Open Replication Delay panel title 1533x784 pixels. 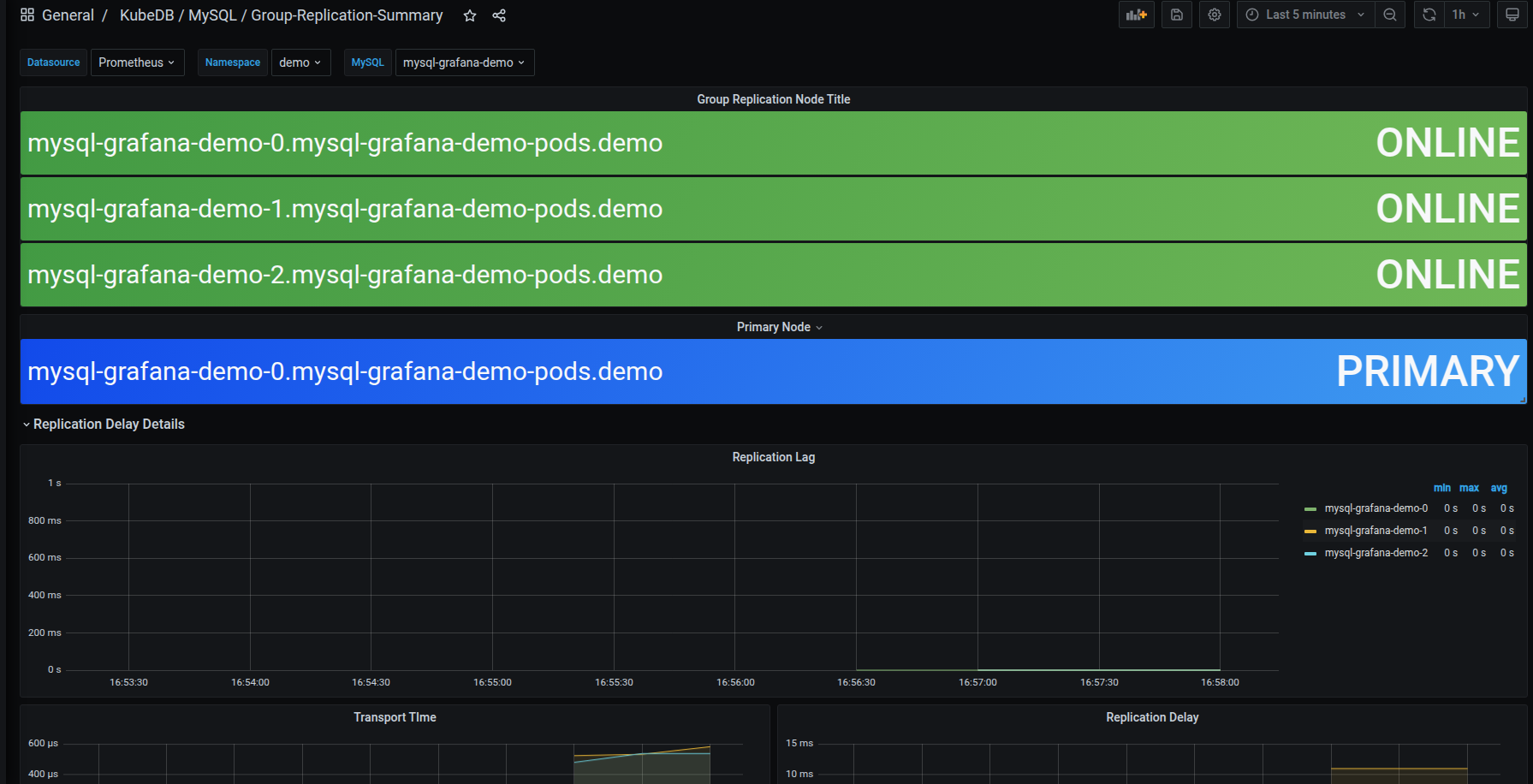(x=1152, y=717)
